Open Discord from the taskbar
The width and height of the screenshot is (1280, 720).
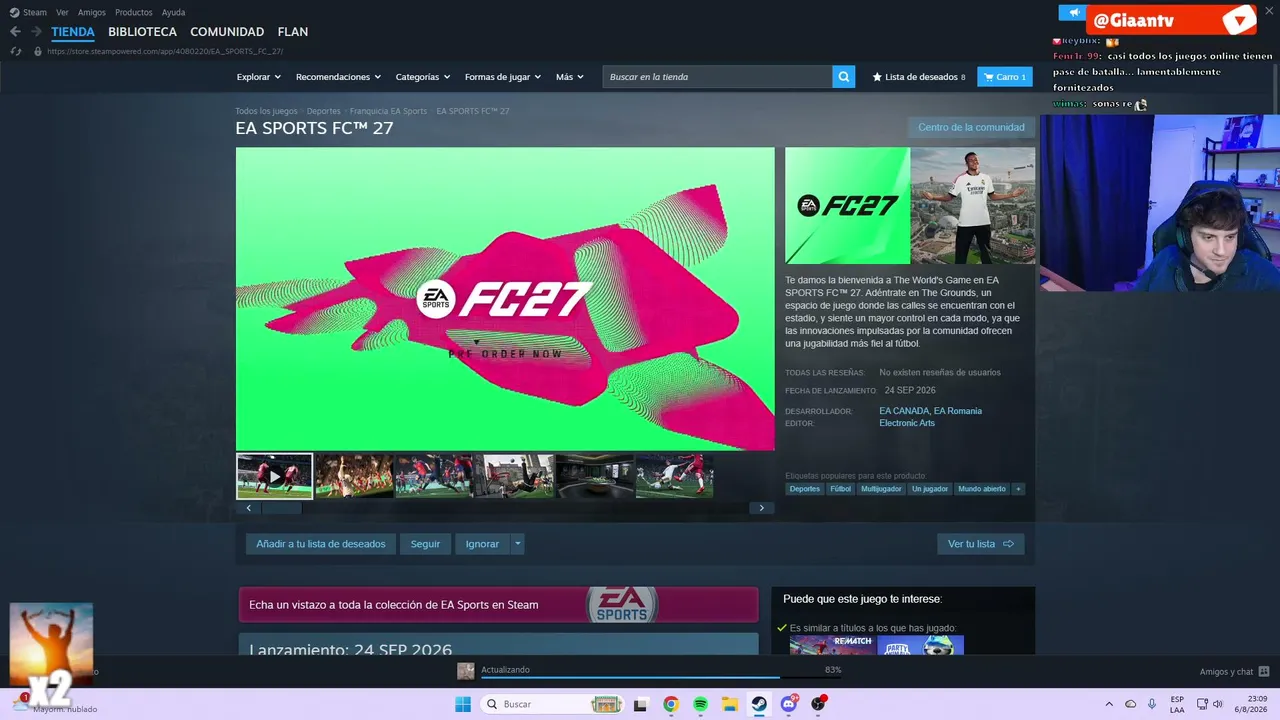pyautogui.click(x=789, y=704)
